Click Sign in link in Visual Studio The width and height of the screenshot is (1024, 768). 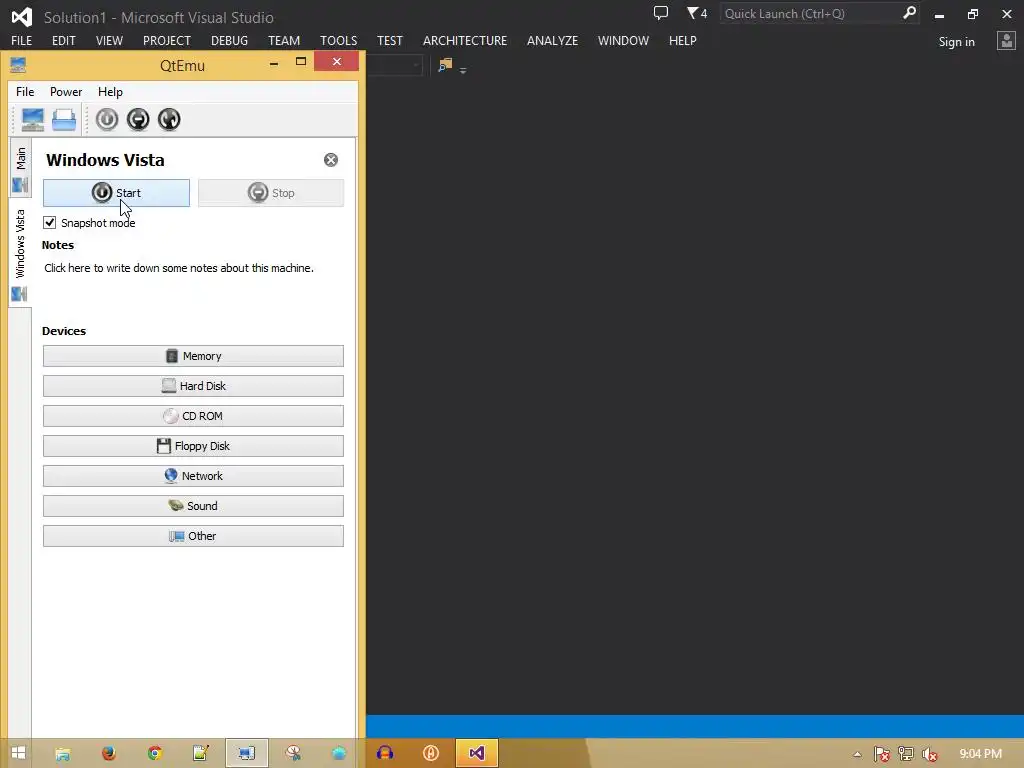pyautogui.click(x=957, y=42)
